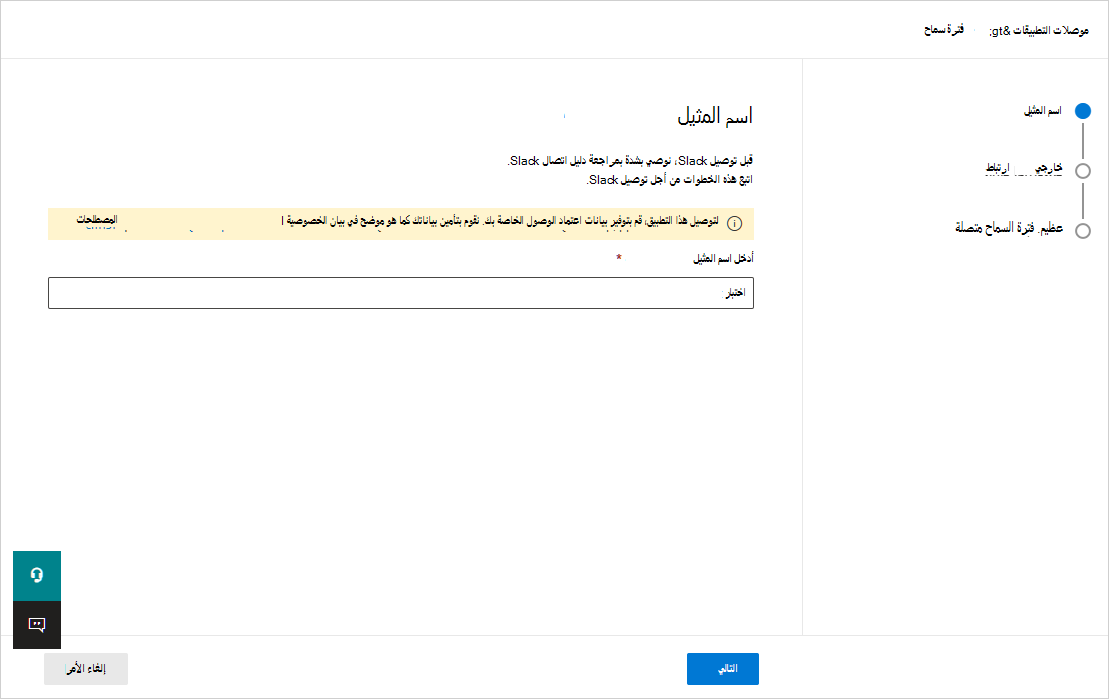Image resolution: width=1109 pixels, height=699 pixels.
Task: Click the red asterisk next to أدخل اسم المثيل
Action: click(618, 260)
